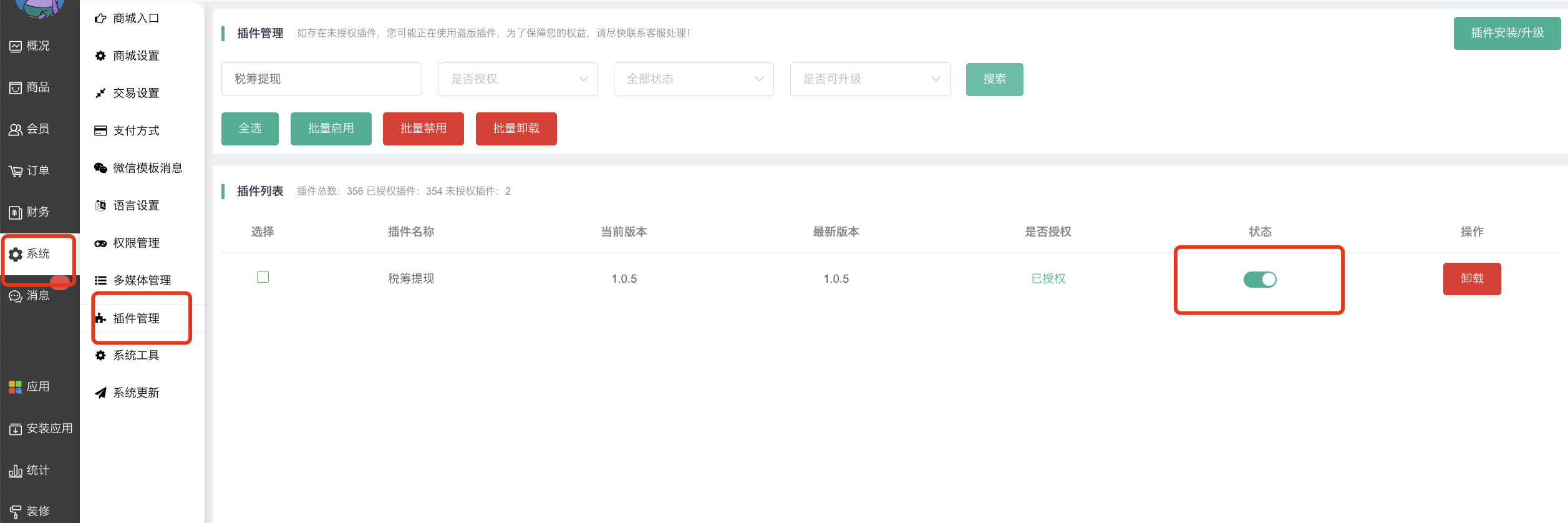Click the red 卸载 button
The height and width of the screenshot is (523, 1568).
click(x=1471, y=279)
